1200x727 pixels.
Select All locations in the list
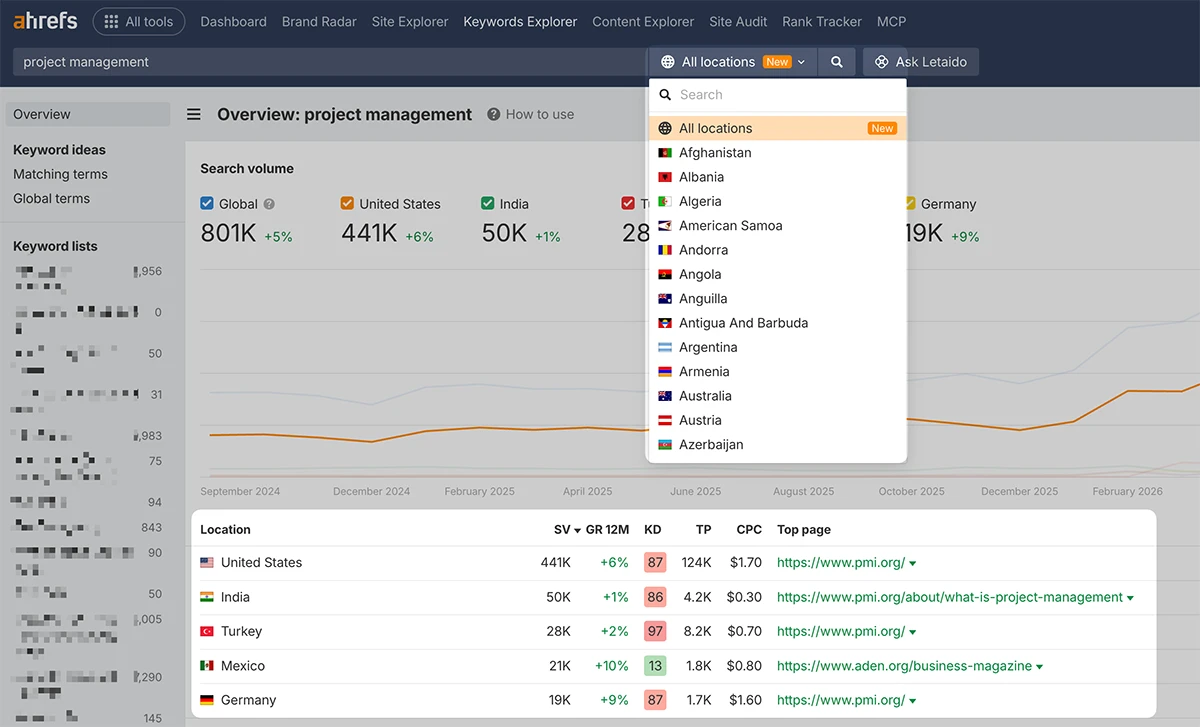(777, 128)
